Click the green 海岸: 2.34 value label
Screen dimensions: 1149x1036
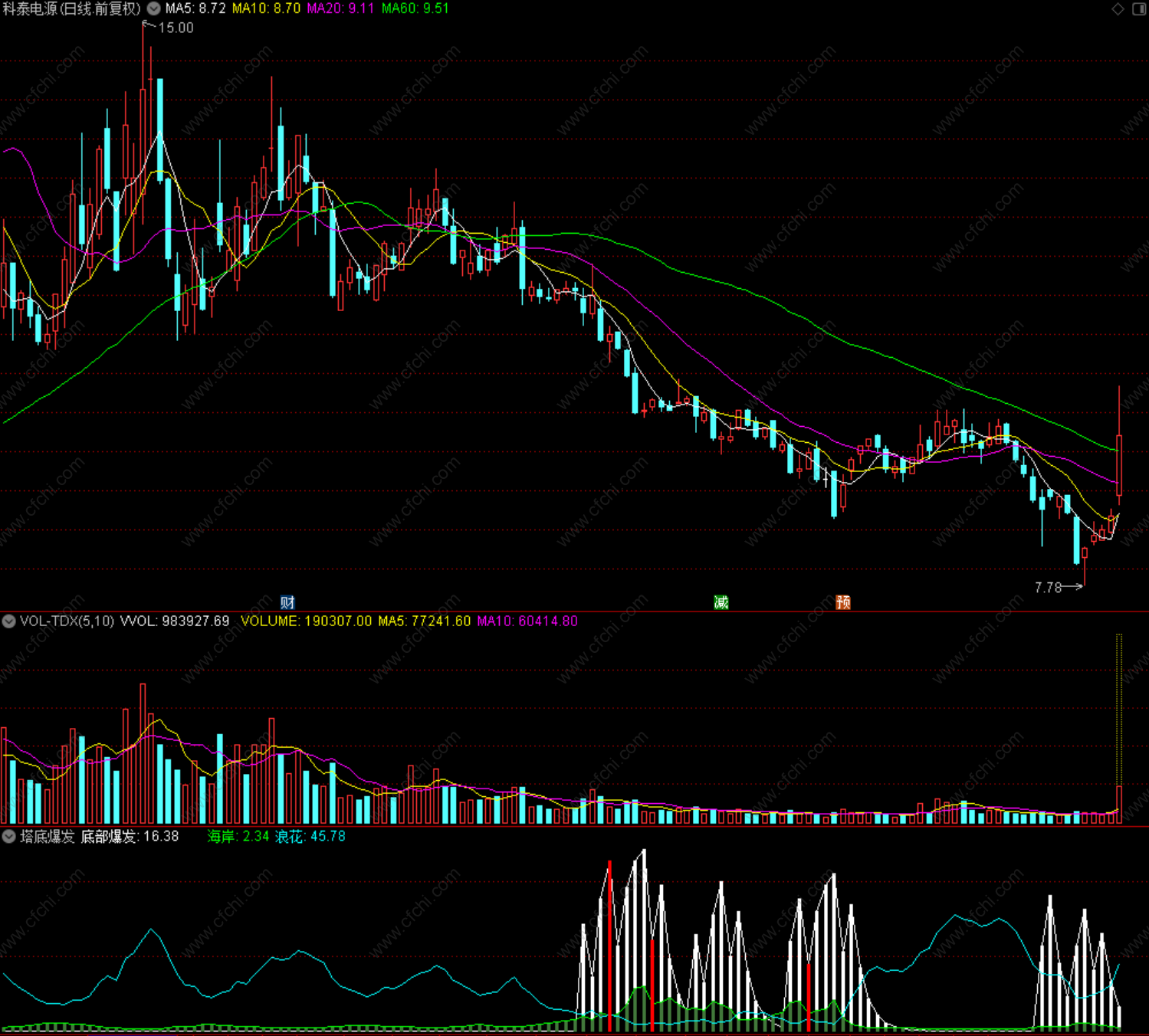point(238,837)
